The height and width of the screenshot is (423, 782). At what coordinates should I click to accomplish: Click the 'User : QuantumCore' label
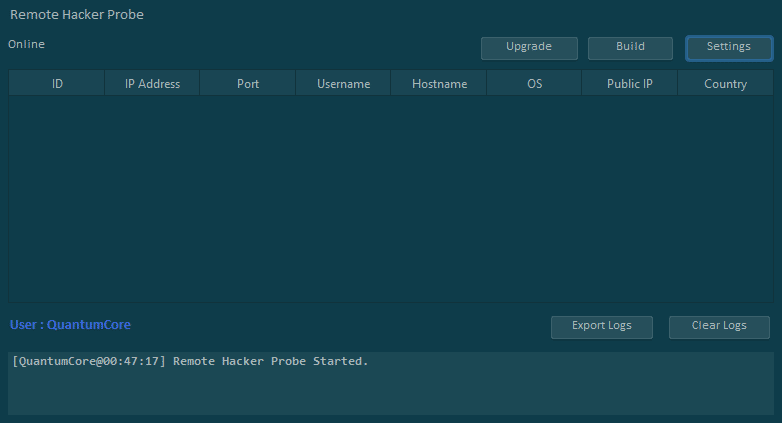point(70,325)
